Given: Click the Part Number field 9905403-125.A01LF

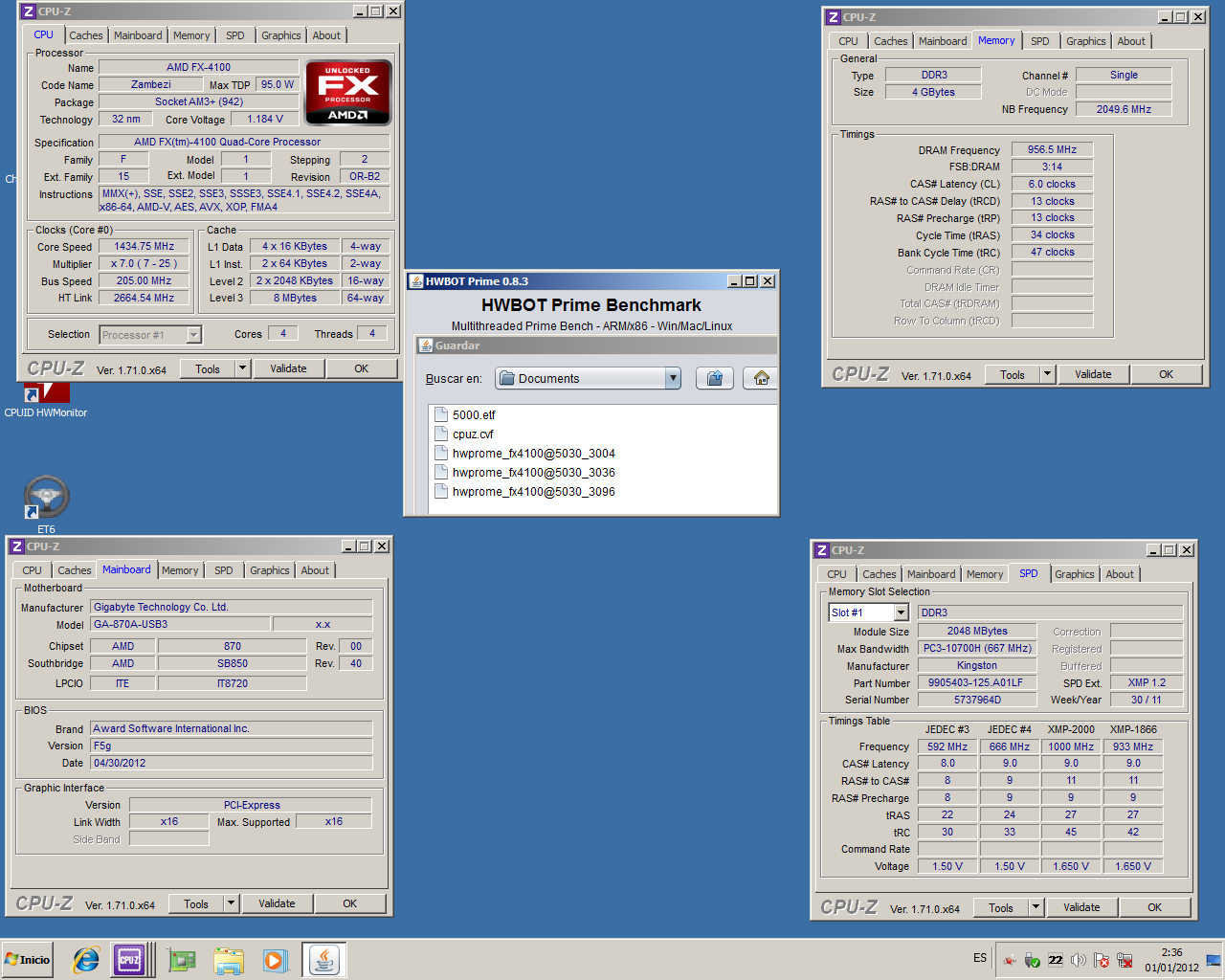Looking at the screenshot, I should pyautogui.click(x=975, y=682).
